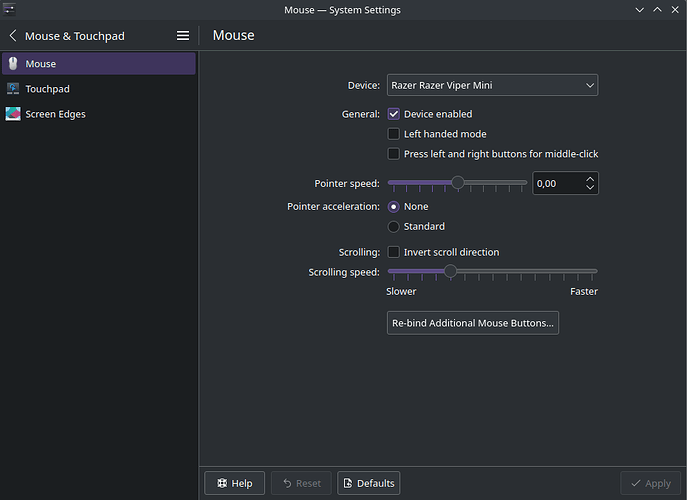This screenshot has width=687, height=500.
Task: Open the Touchpad settings page
Action: [99, 89]
